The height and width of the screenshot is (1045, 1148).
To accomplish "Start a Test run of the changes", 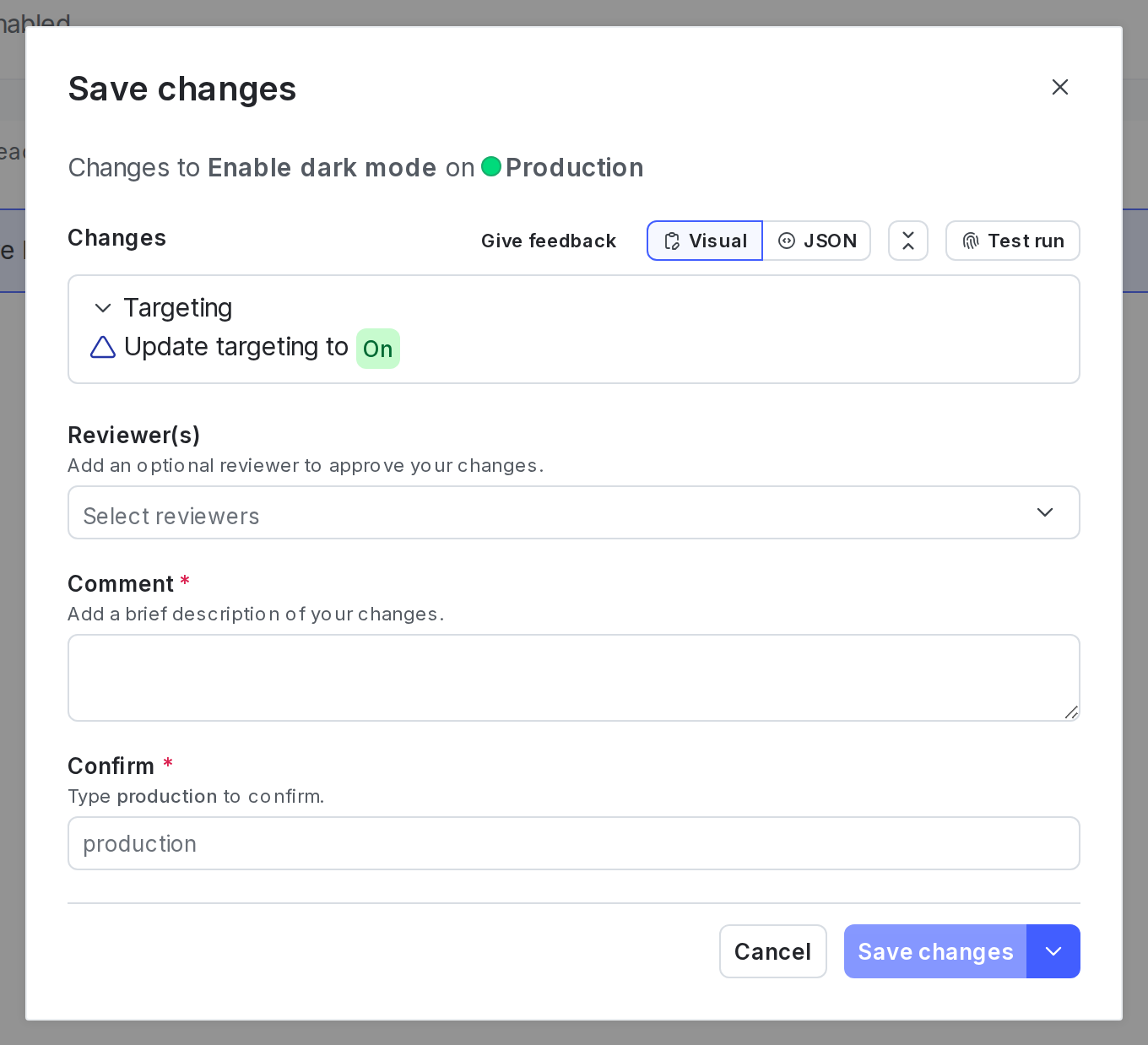I will [x=1012, y=241].
